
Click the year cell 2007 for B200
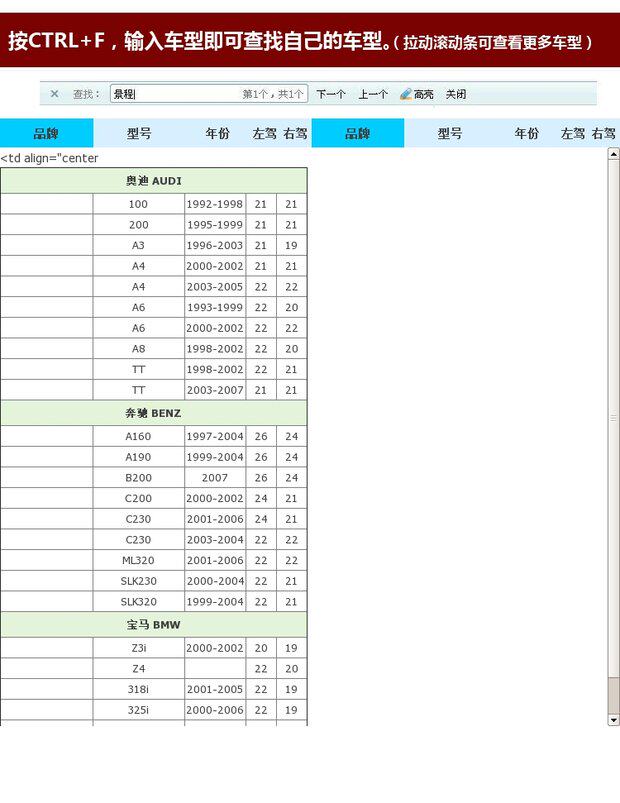click(x=215, y=478)
